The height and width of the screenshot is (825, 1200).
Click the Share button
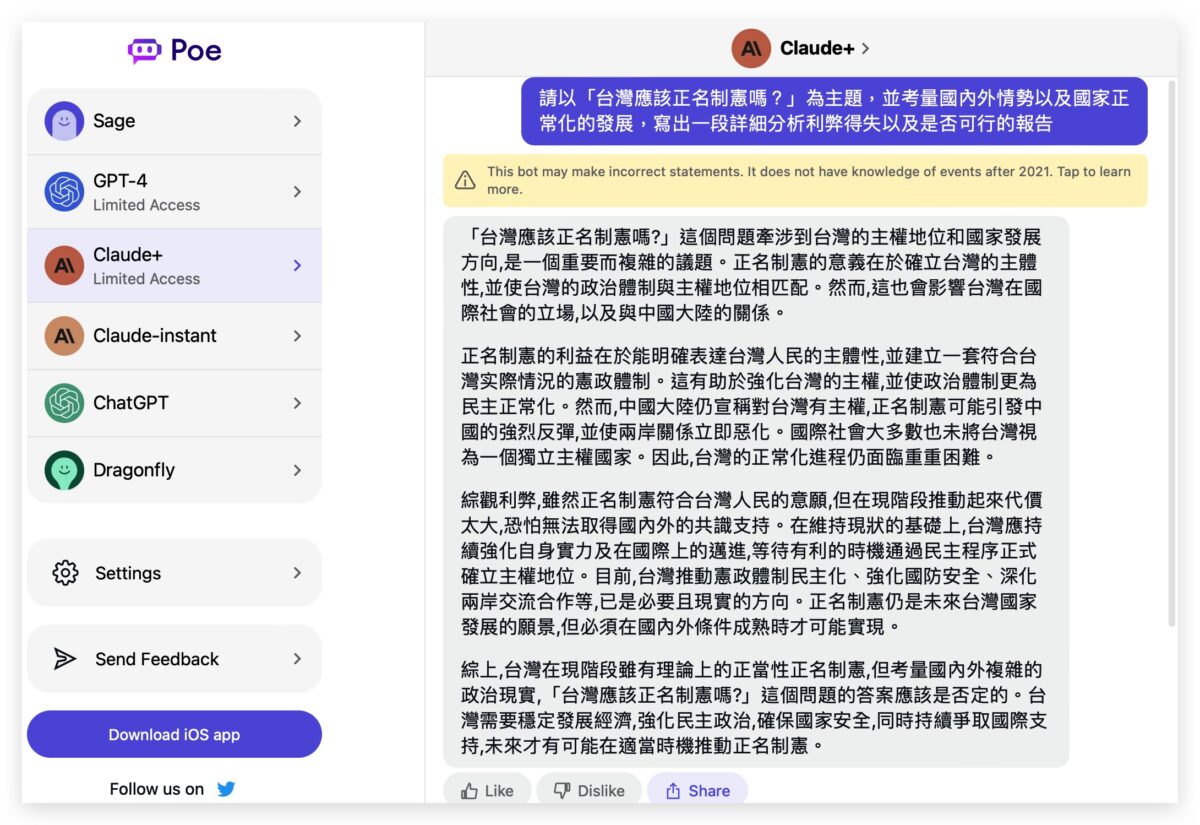[x=697, y=790]
